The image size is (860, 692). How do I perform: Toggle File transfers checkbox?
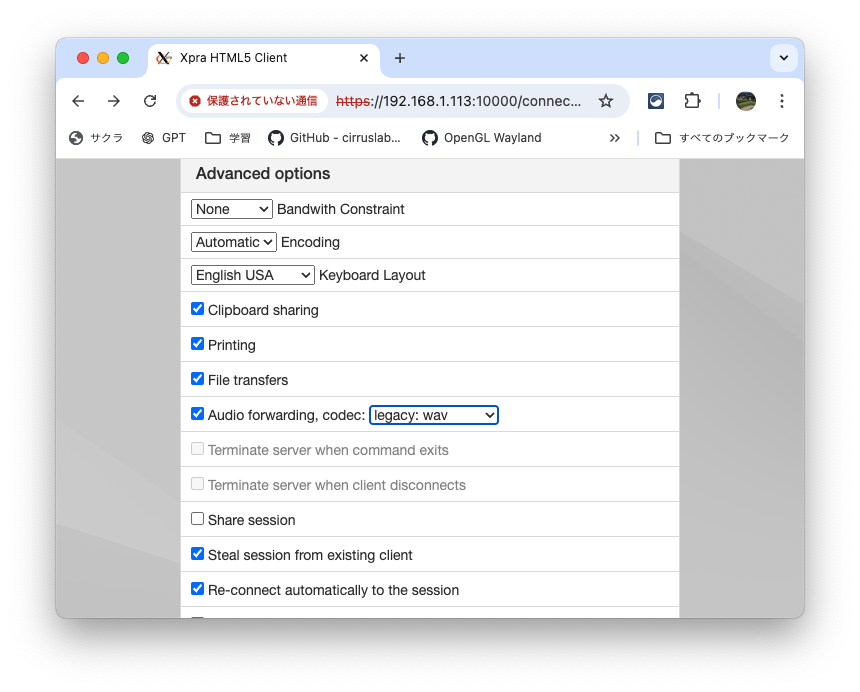[197, 379]
